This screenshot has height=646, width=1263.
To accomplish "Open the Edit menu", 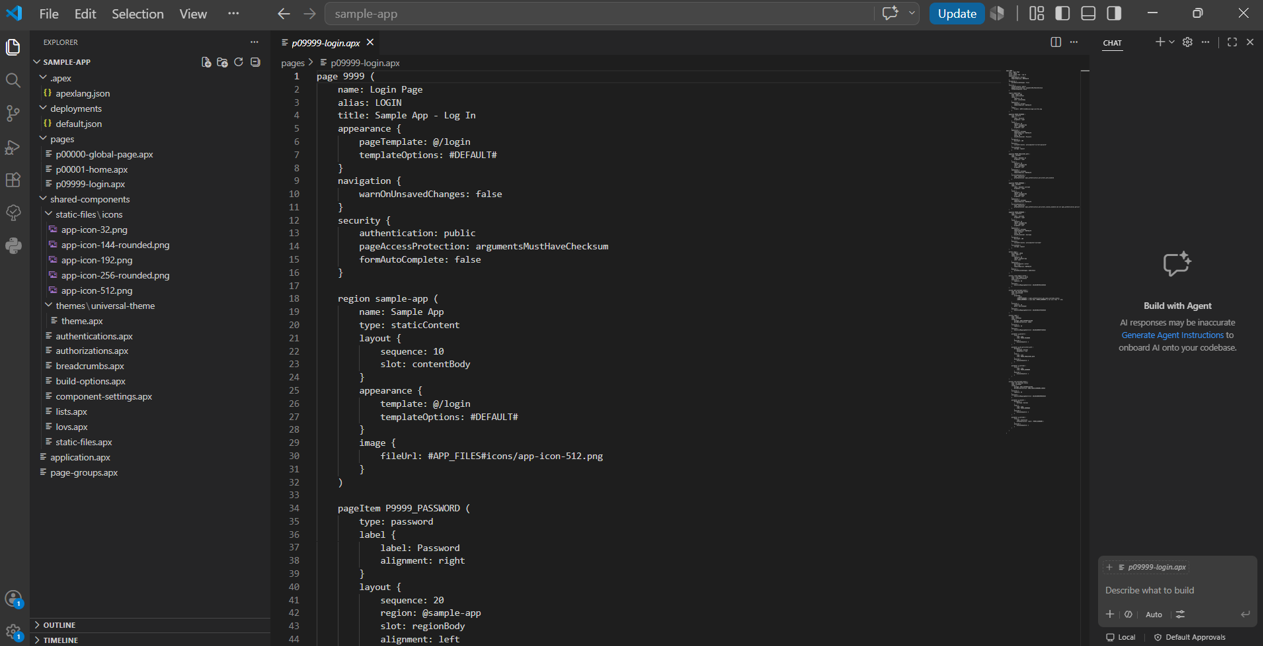I will tap(85, 14).
